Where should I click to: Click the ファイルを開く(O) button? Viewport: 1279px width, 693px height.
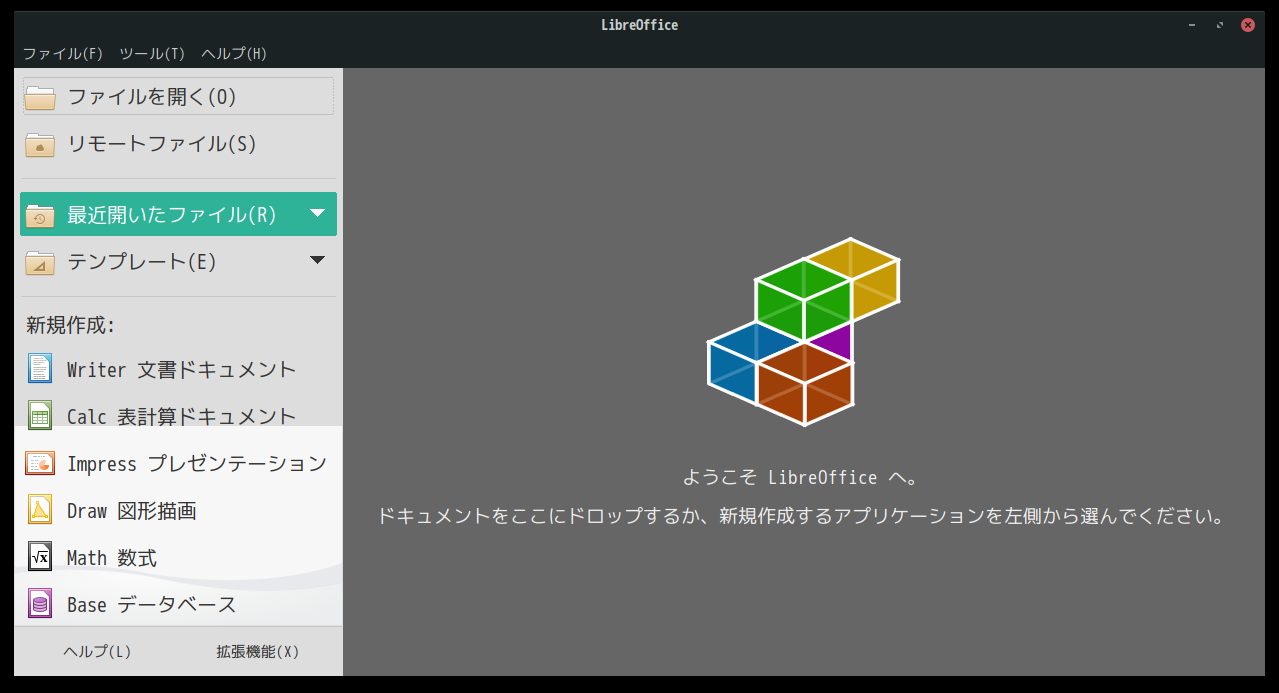[178, 97]
